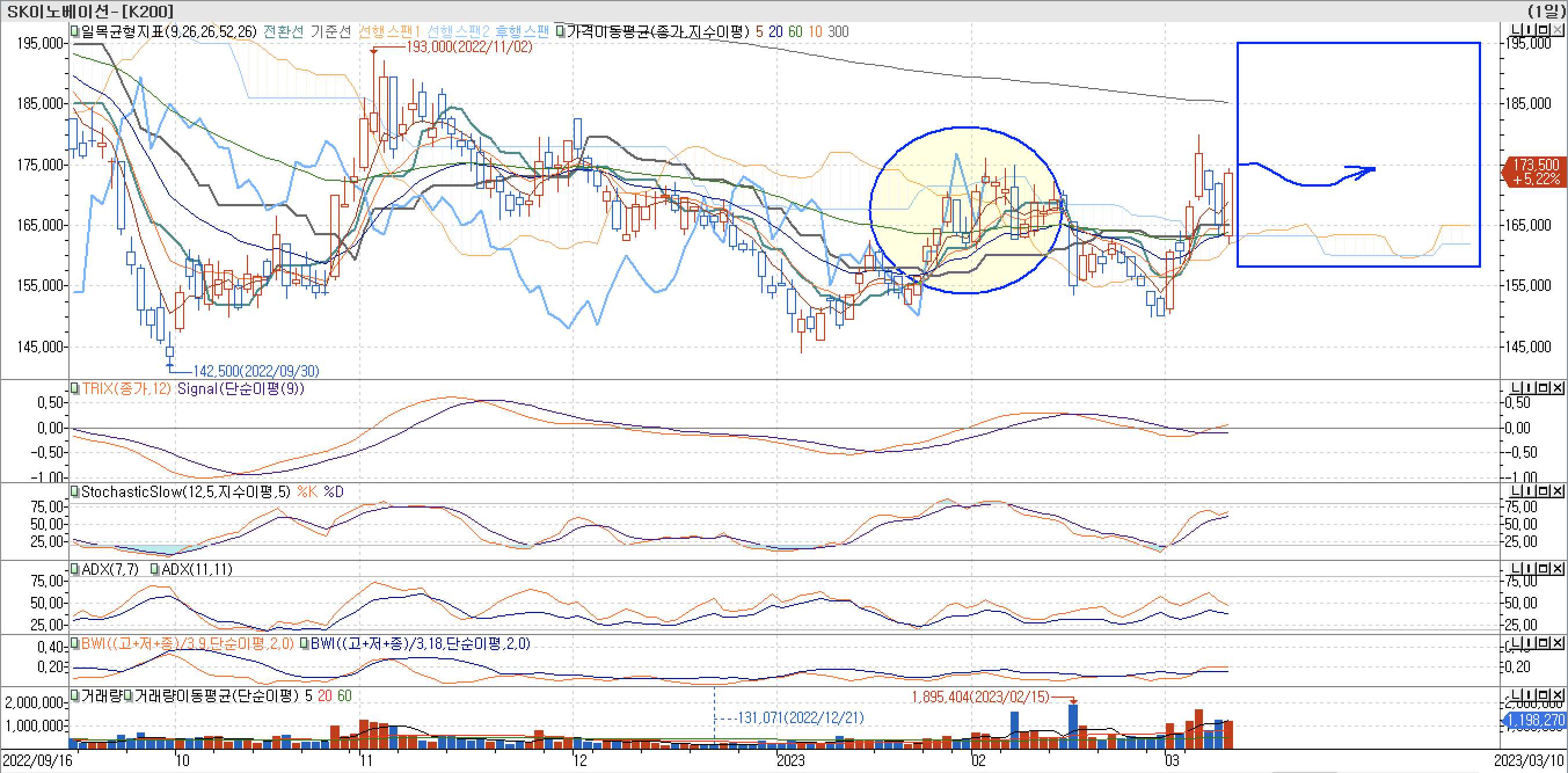Maximize the TRIX indicator panel
This screenshot has width=1568, height=773.
pos(1544,388)
